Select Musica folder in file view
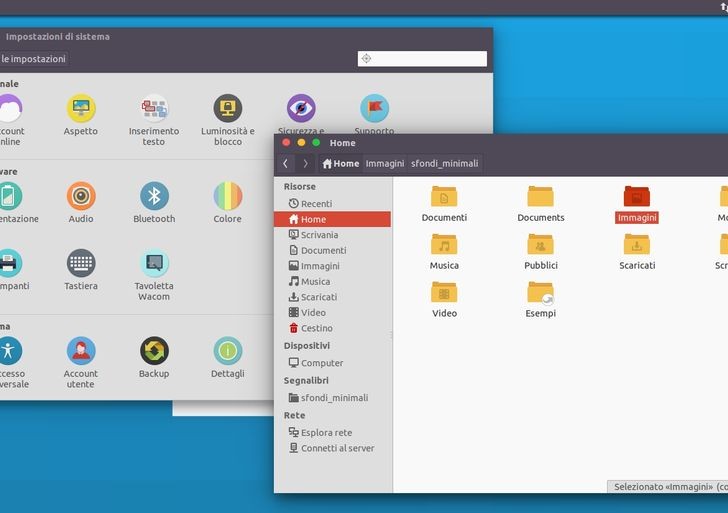Screen dimensions: 728x513 [444, 244]
